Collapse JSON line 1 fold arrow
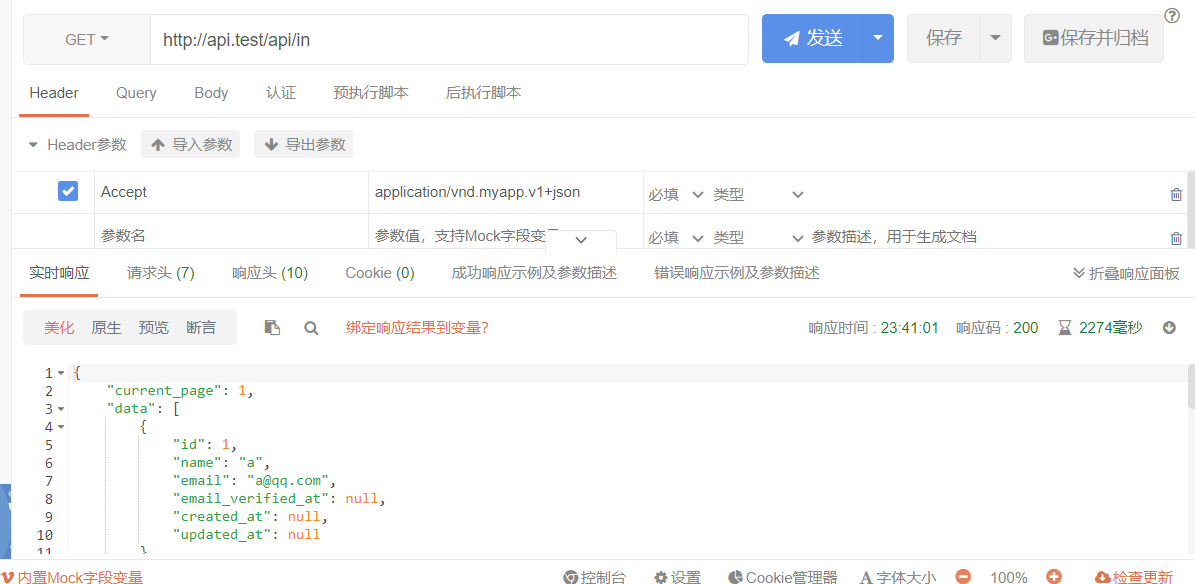 pyautogui.click(x=61, y=373)
